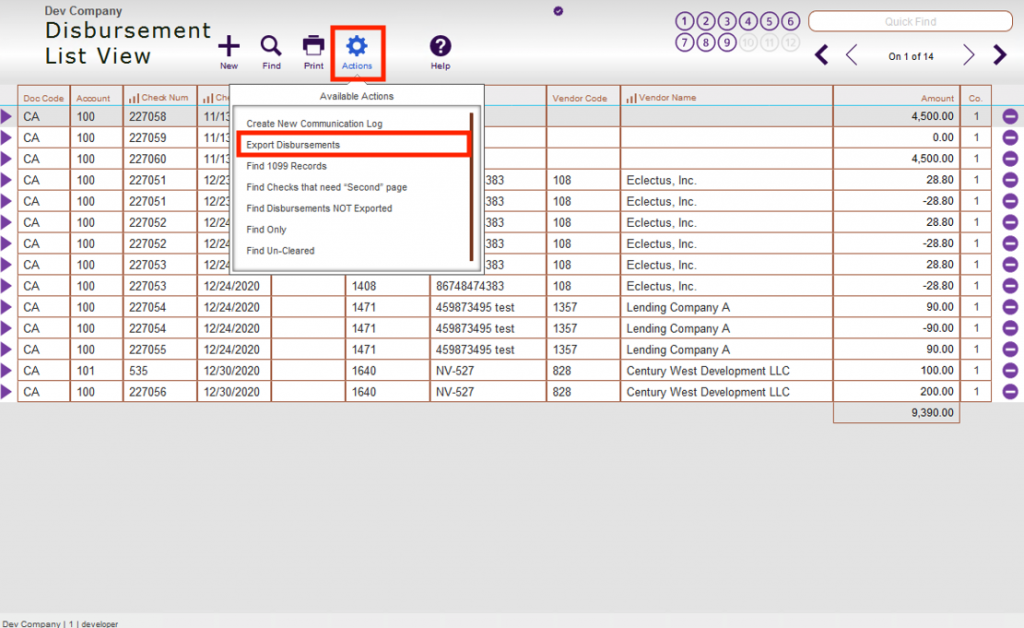Click minus icon on Lending Company A -90.00 row
Image resolution: width=1024 pixels, height=628 pixels.
1010,328
